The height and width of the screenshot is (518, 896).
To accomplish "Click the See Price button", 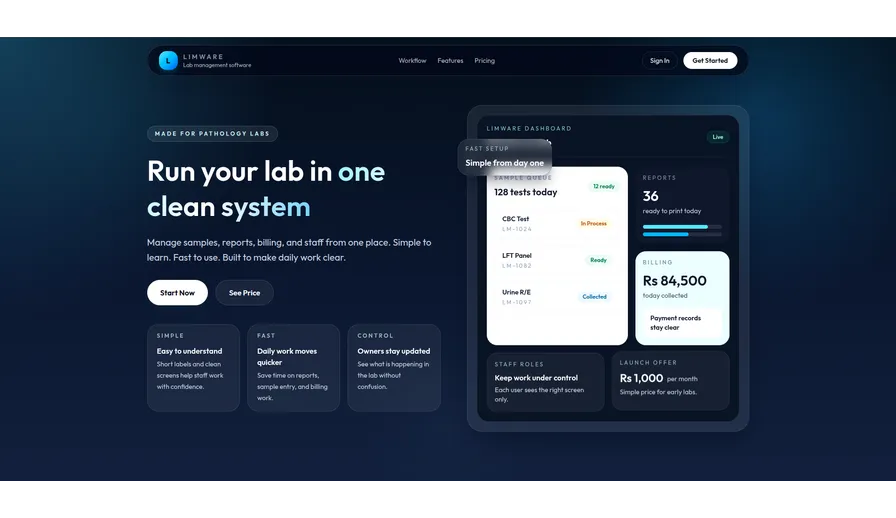I will [245, 293].
